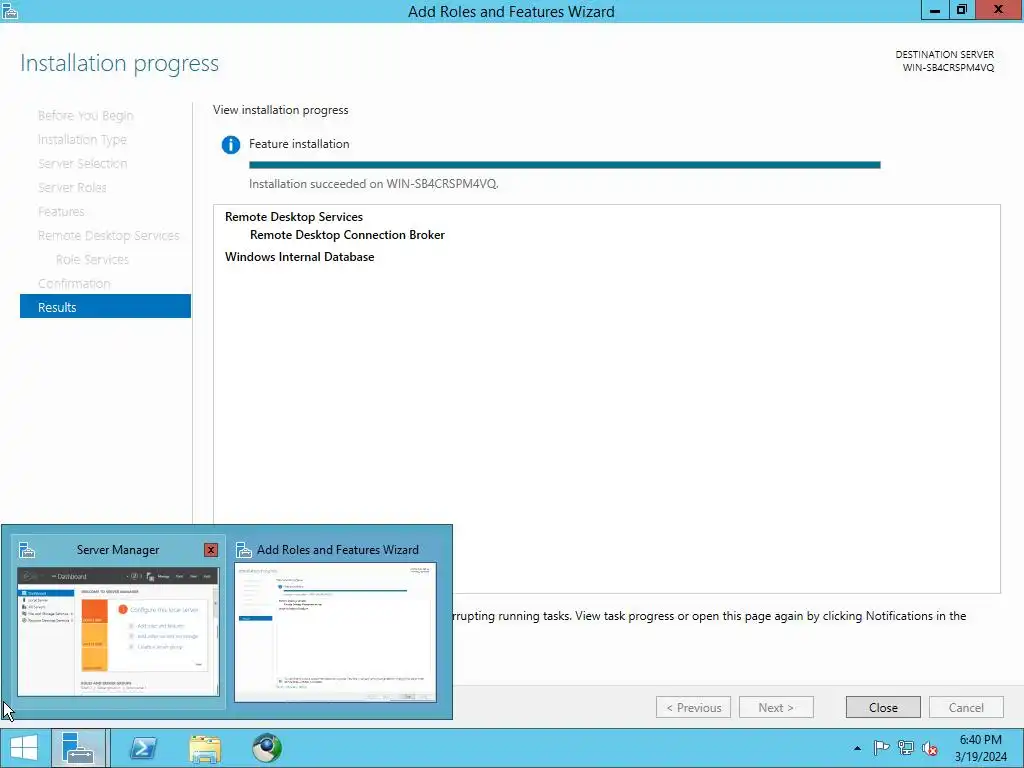
Task: Click the network status tray icon
Action: click(906, 748)
